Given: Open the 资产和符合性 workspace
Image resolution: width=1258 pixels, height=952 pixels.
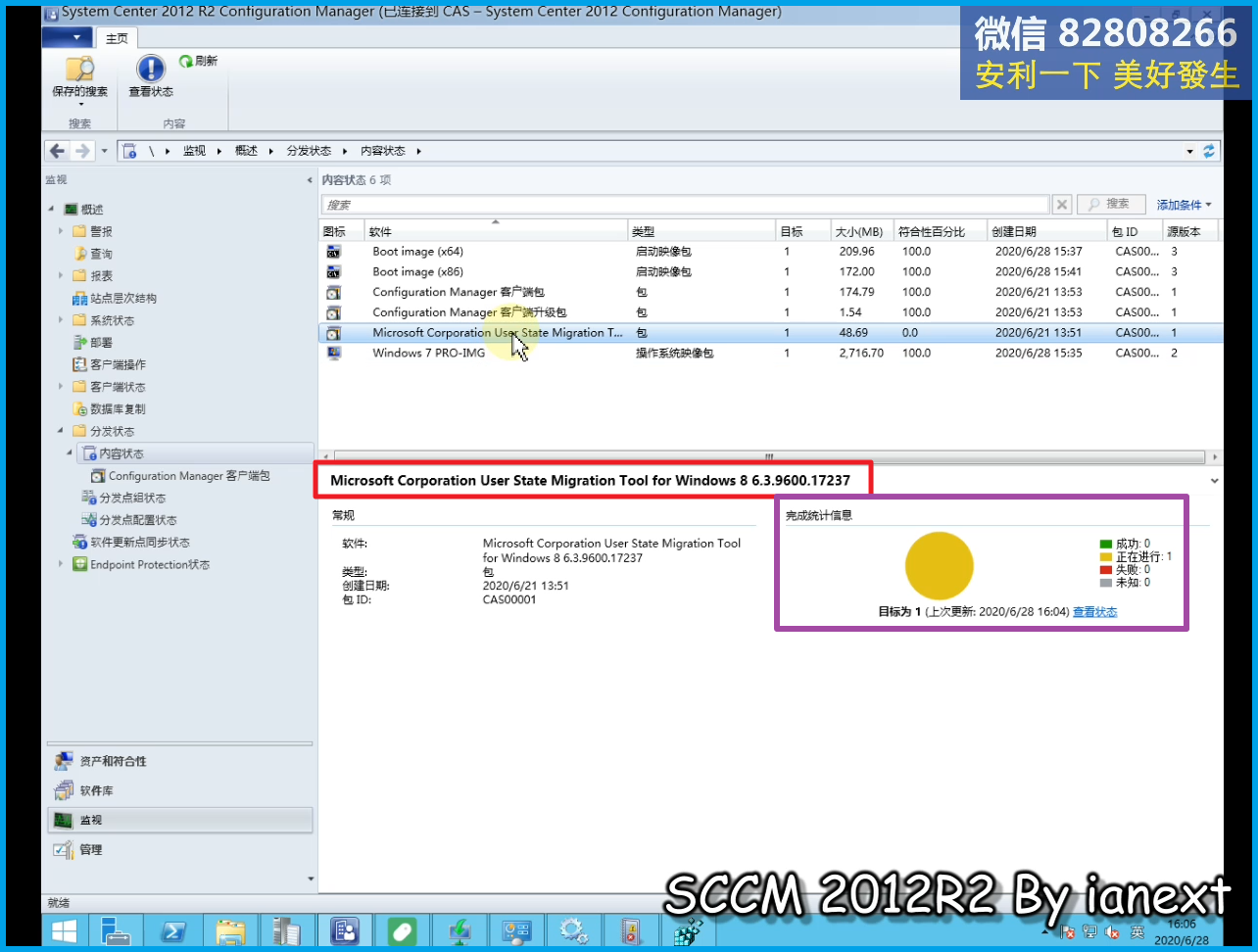Looking at the screenshot, I should [x=179, y=761].
